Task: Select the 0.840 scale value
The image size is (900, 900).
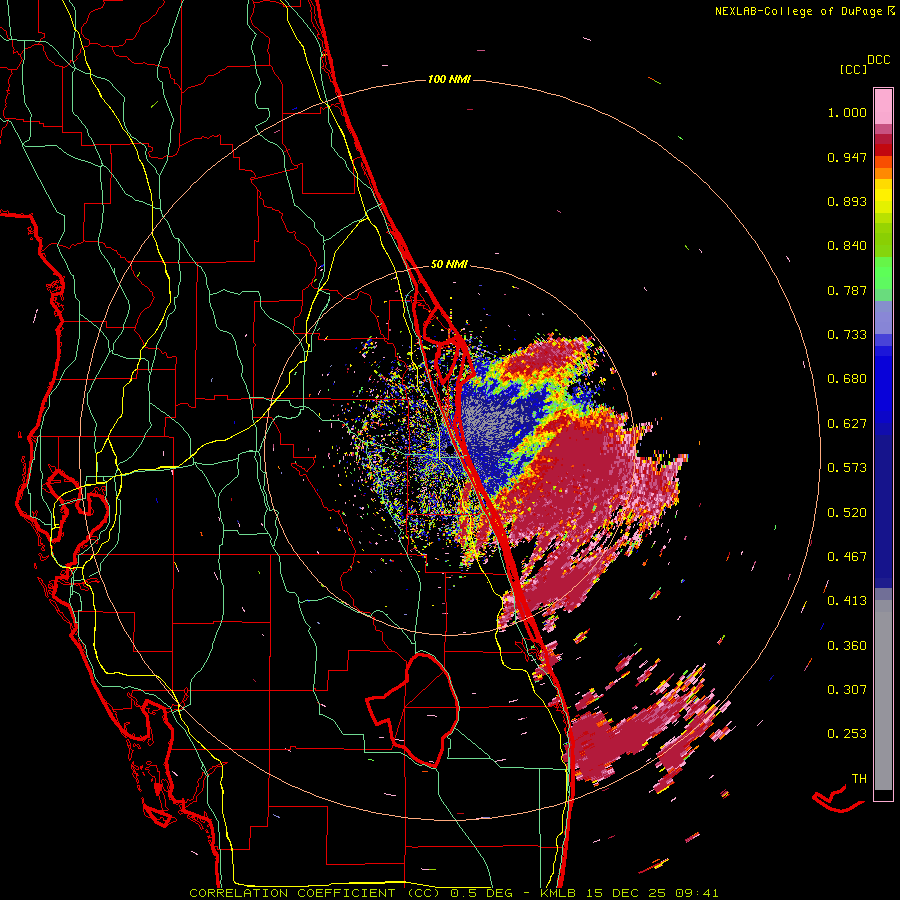Action: (x=847, y=246)
